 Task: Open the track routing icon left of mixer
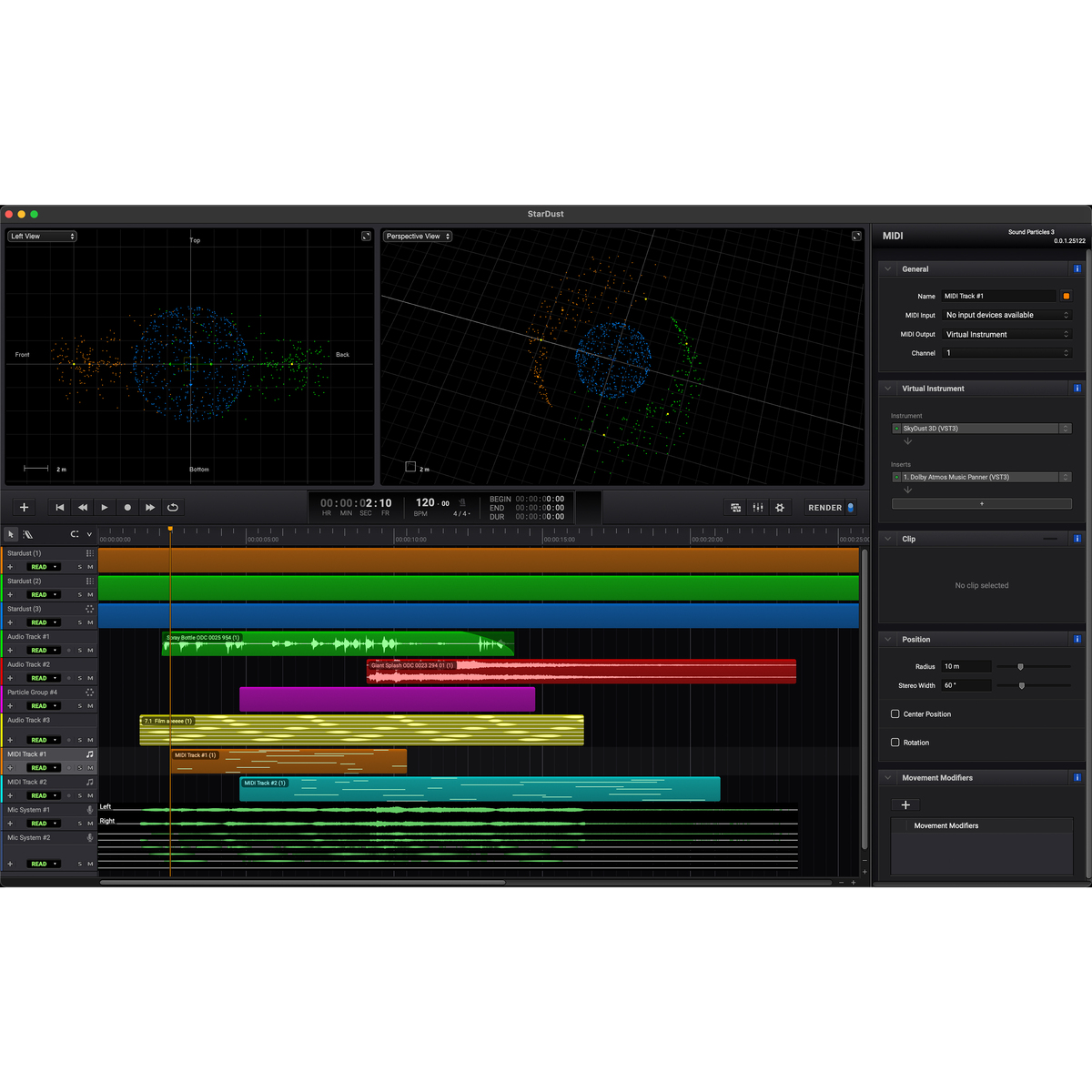(736, 508)
